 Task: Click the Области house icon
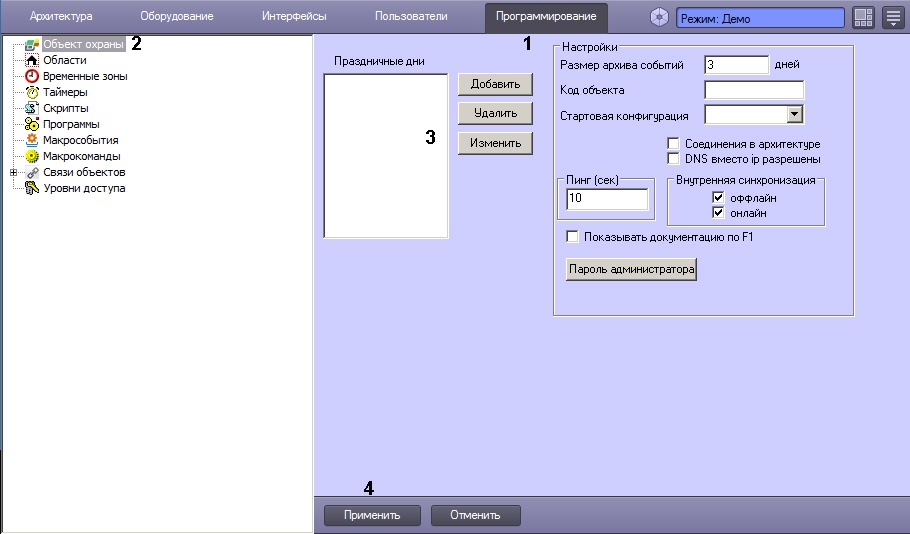point(32,60)
